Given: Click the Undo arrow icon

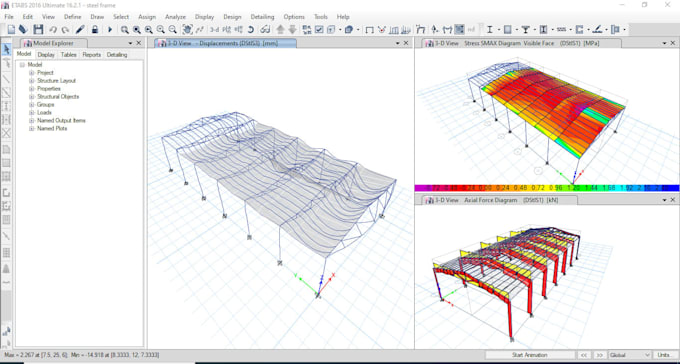Looking at the screenshot, I should click(x=53, y=30).
